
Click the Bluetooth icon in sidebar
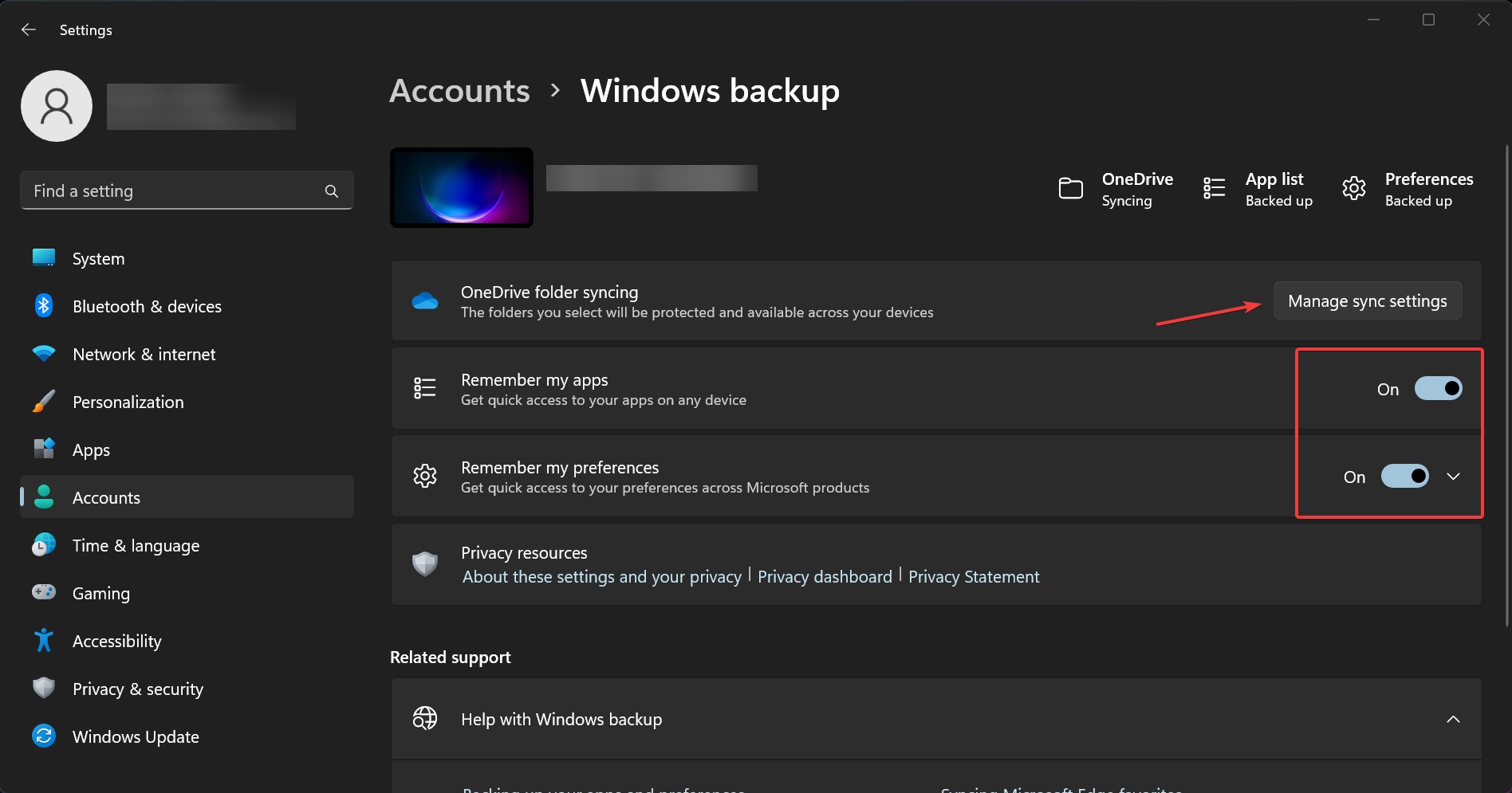44,306
